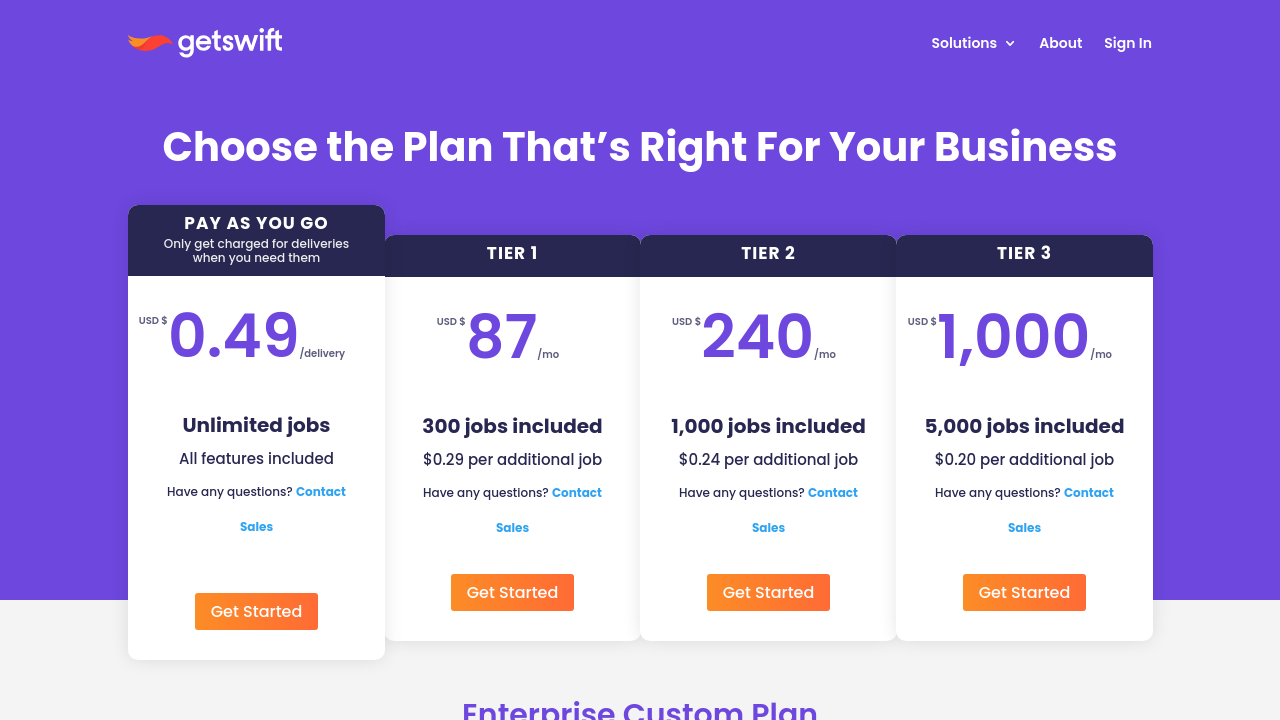Image resolution: width=1280 pixels, height=720 pixels.
Task: Open Contact Sales link in Tier 2 card
Action: (832, 493)
